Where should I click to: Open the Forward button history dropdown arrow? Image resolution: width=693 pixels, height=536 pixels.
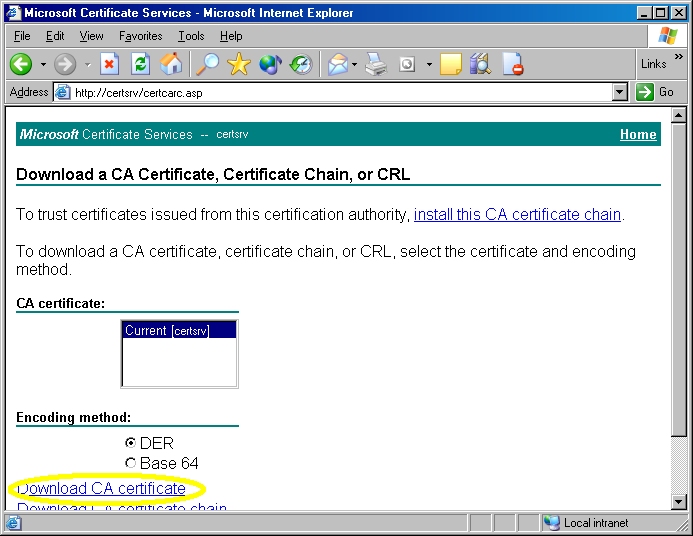coord(88,65)
